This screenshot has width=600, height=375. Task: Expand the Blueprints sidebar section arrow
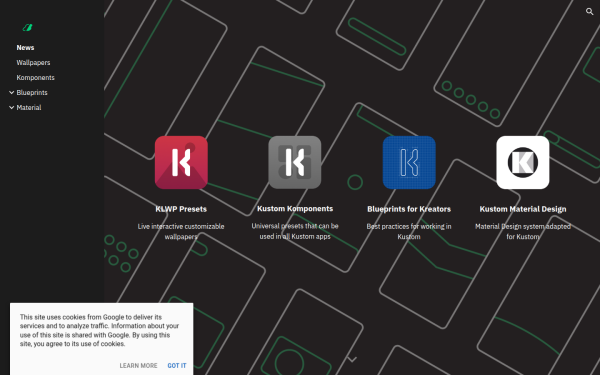click(11, 93)
